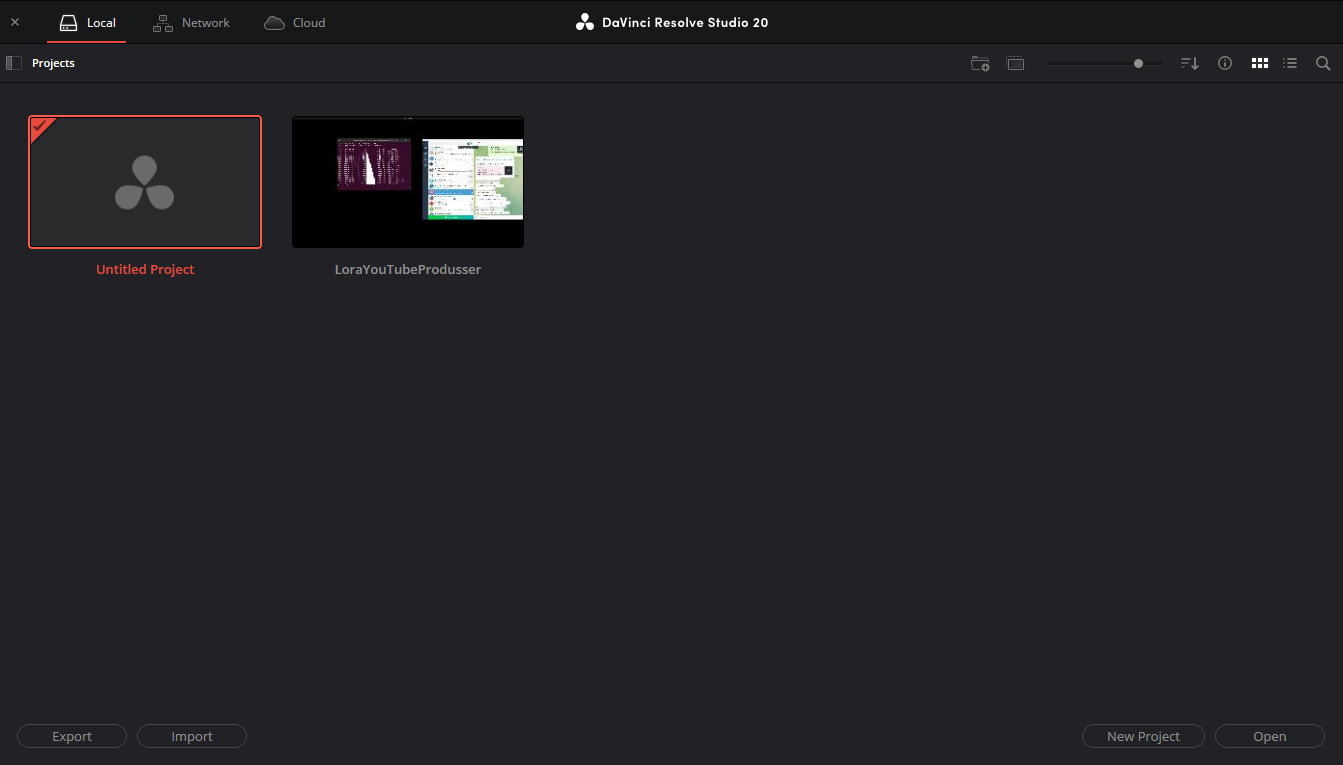Image resolution: width=1343 pixels, height=765 pixels.
Task: Click the thumbnail size slider handle
Action: pyautogui.click(x=1138, y=63)
